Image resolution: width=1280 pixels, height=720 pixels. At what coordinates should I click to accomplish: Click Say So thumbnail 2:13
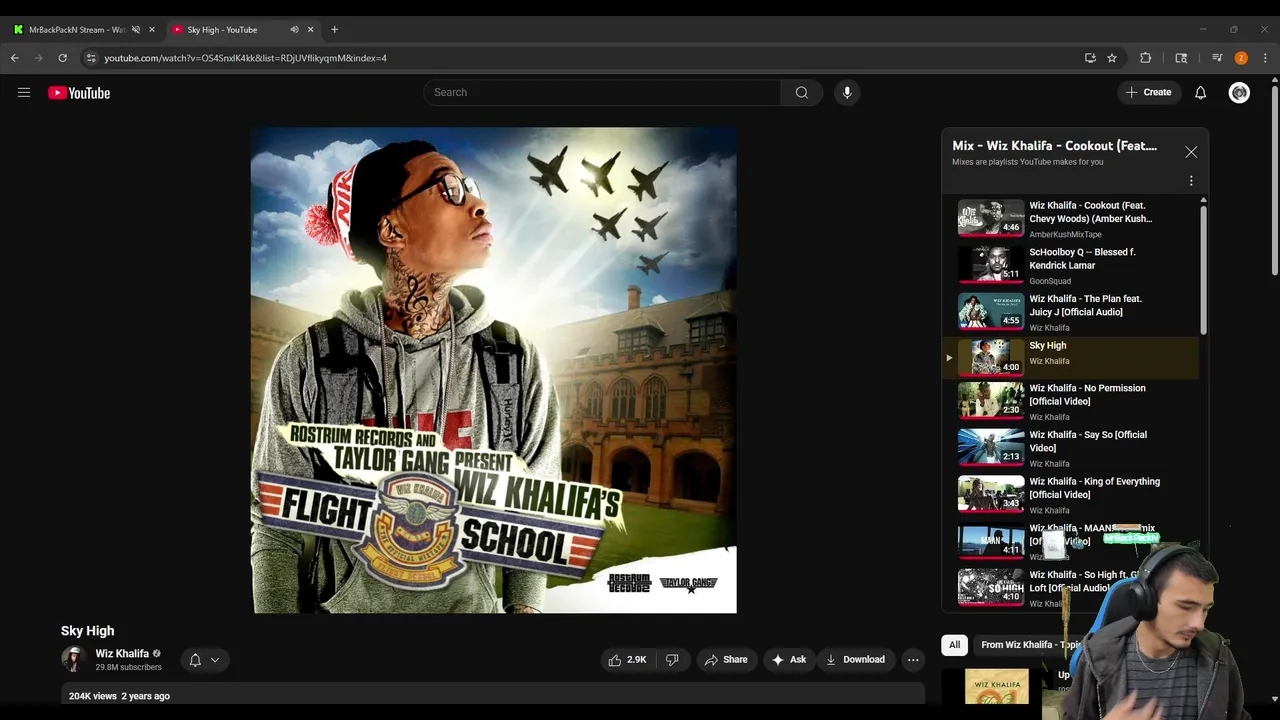[991, 448]
